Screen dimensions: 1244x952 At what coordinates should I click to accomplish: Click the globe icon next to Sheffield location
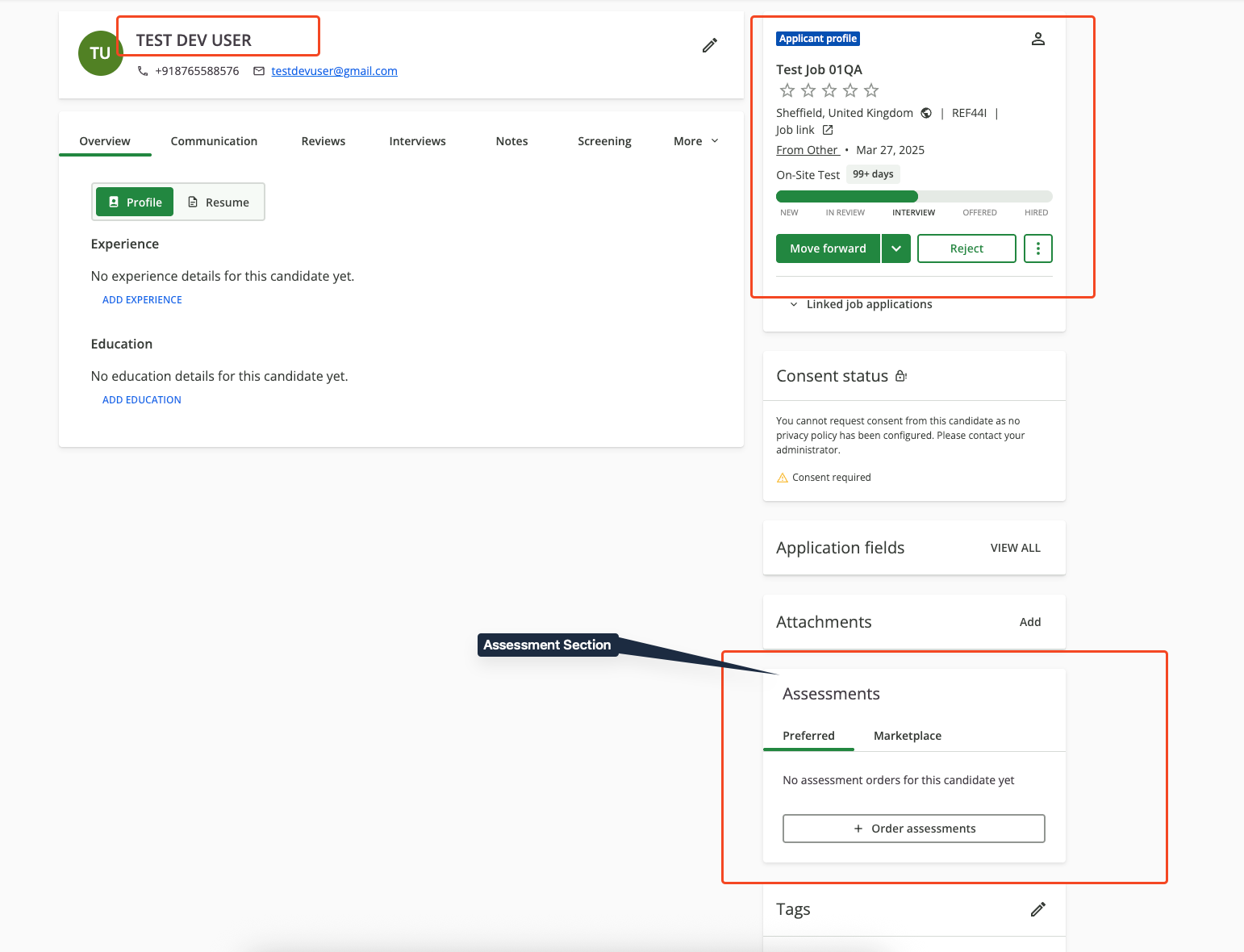coord(926,113)
